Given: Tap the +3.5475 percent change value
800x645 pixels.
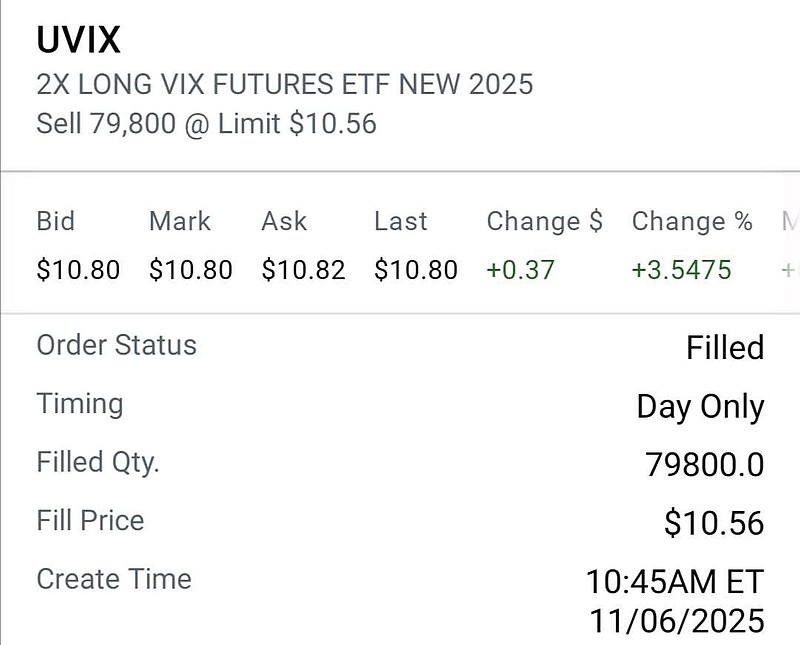Looking at the screenshot, I should click(681, 270).
